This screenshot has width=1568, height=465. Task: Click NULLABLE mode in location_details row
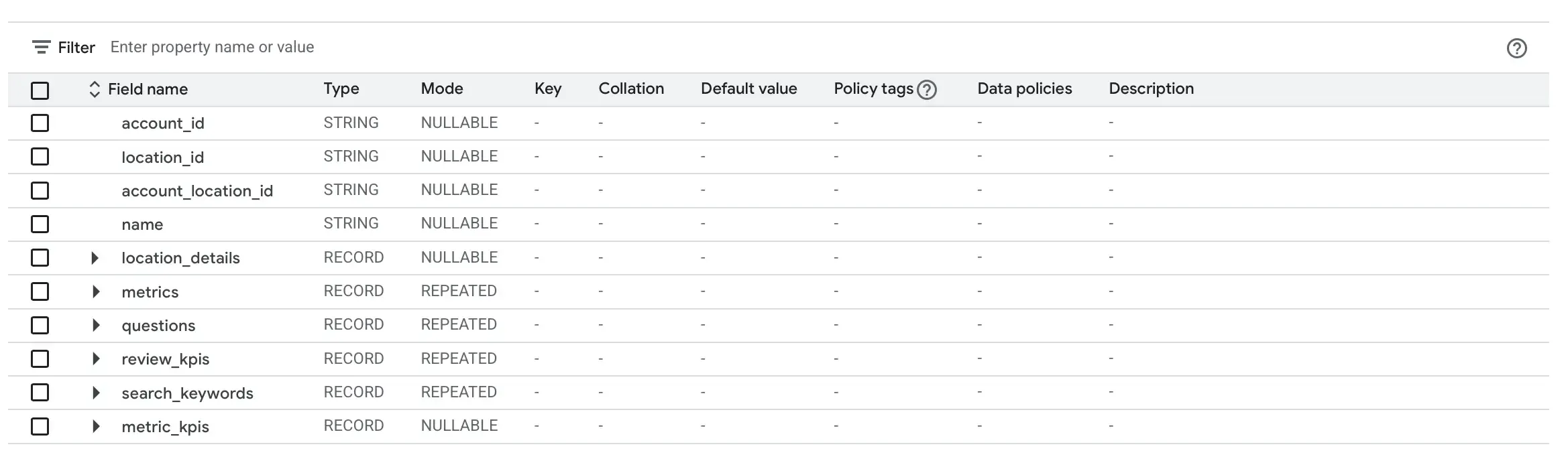(x=459, y=257)
